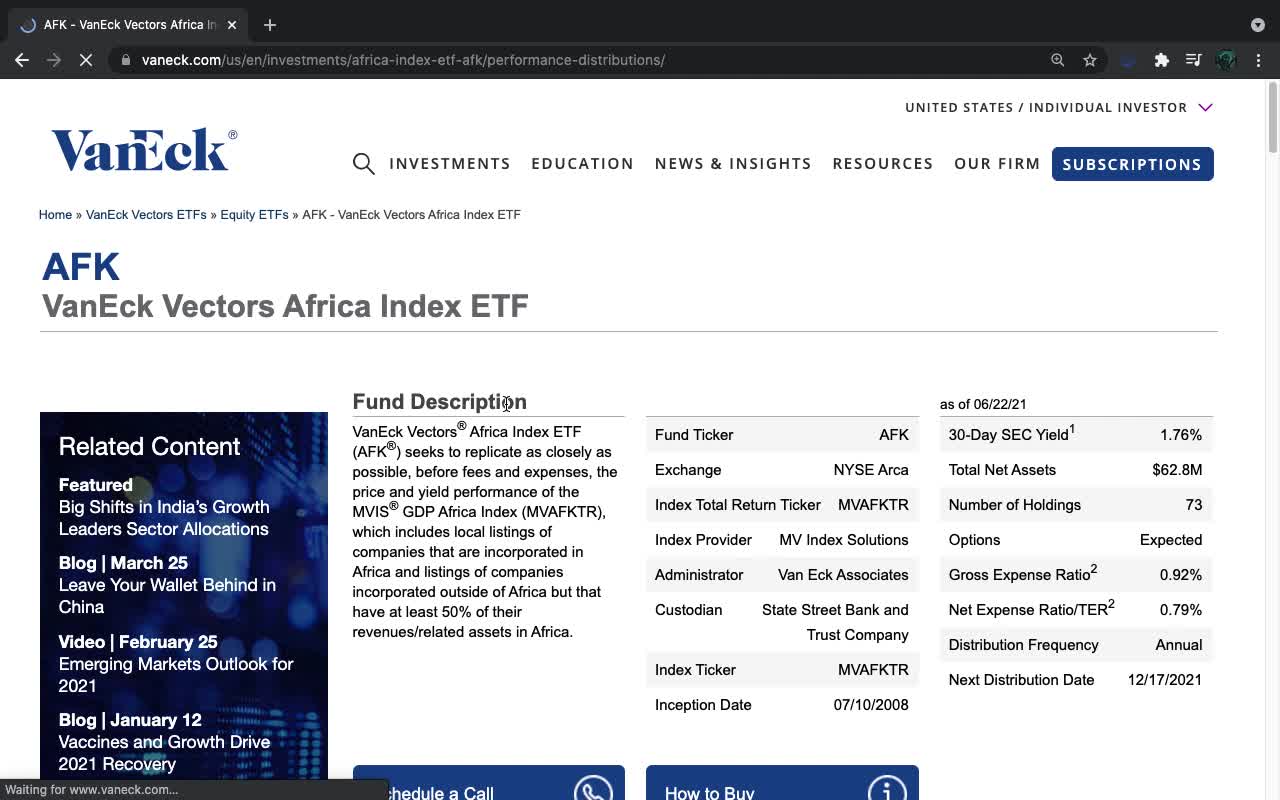The height and width of the screenshot is (800, 1280).
Task: Close the AFK VanEck Vectors tab
Action: [x=232, y=25]
